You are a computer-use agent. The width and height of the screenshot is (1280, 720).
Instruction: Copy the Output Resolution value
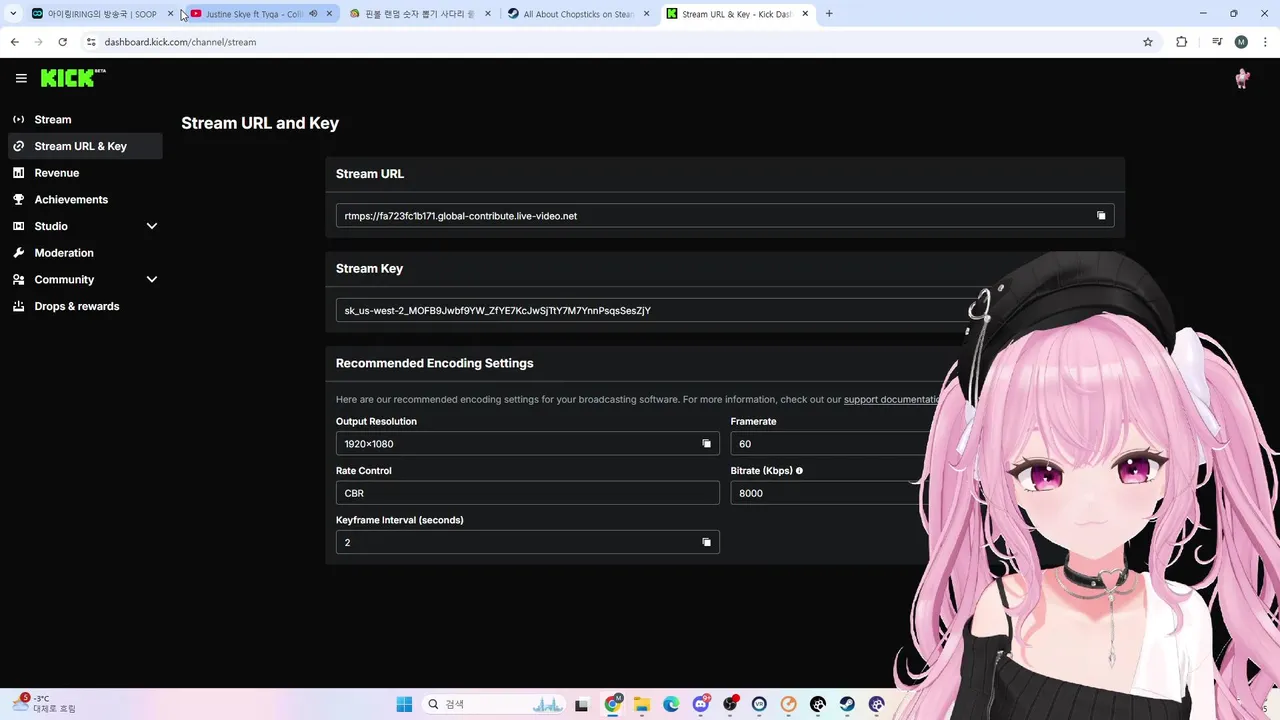coord(706,444)
